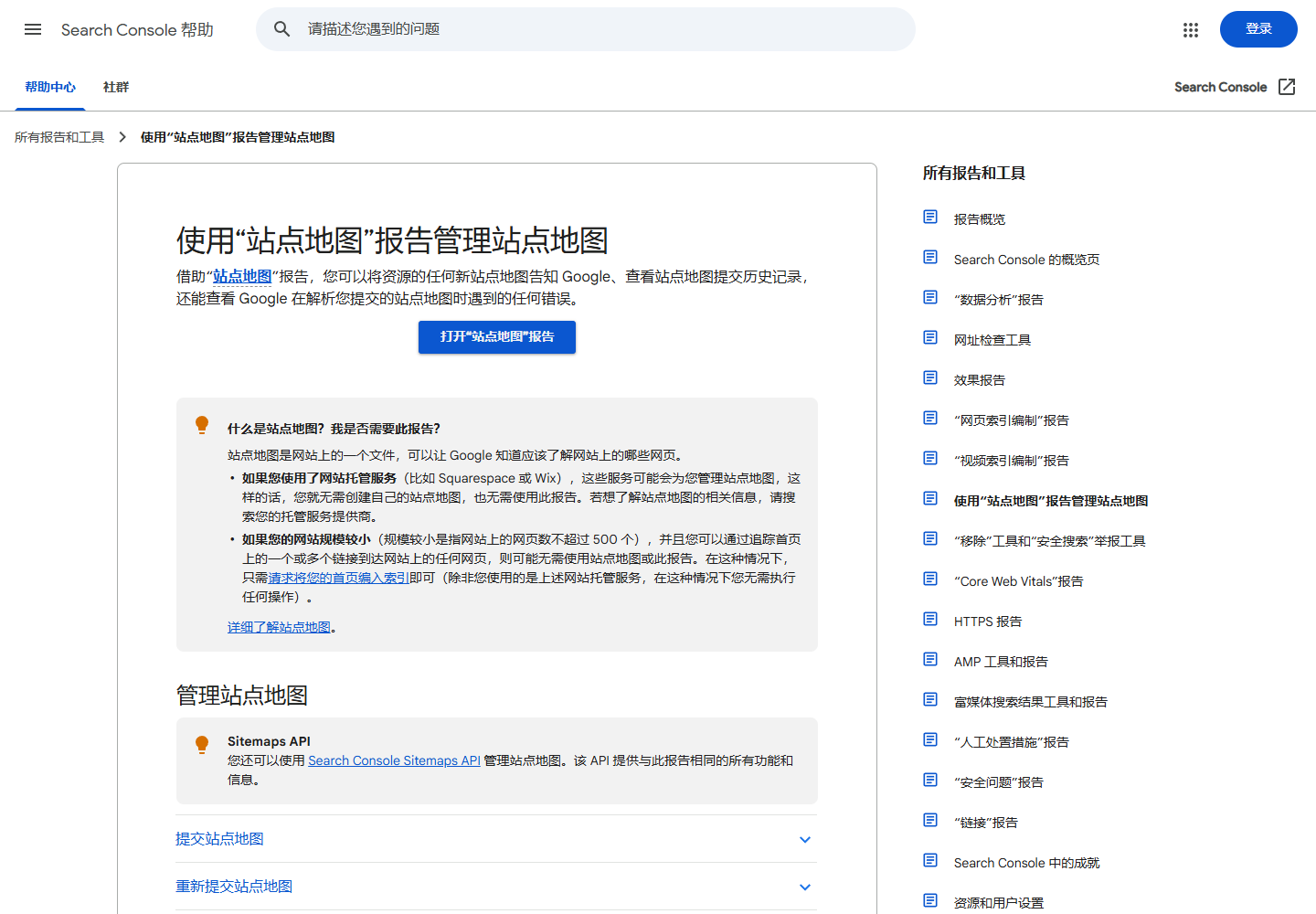Open “数据分析”报告 sidebar entry
1316x914 pixels.
998,300
